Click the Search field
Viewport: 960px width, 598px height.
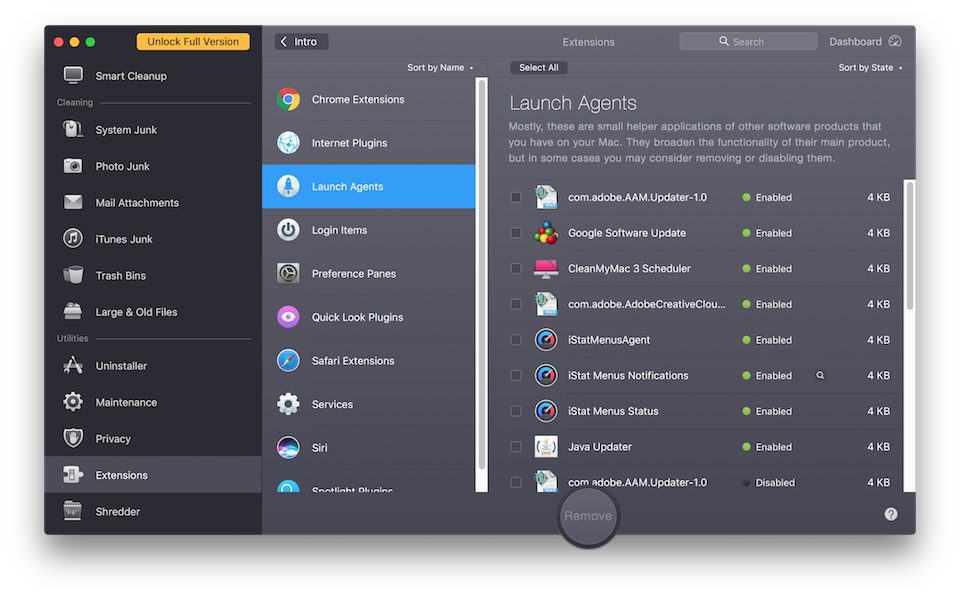point(748,41)
